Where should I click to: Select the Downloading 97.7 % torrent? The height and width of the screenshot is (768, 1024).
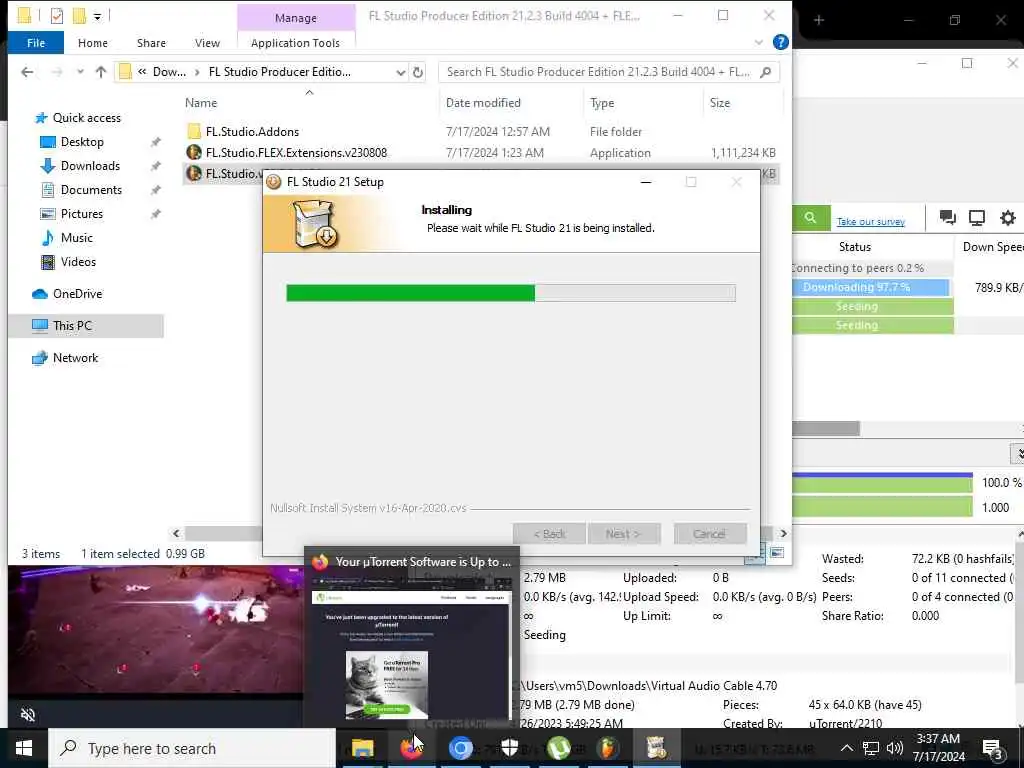point(871,287)
